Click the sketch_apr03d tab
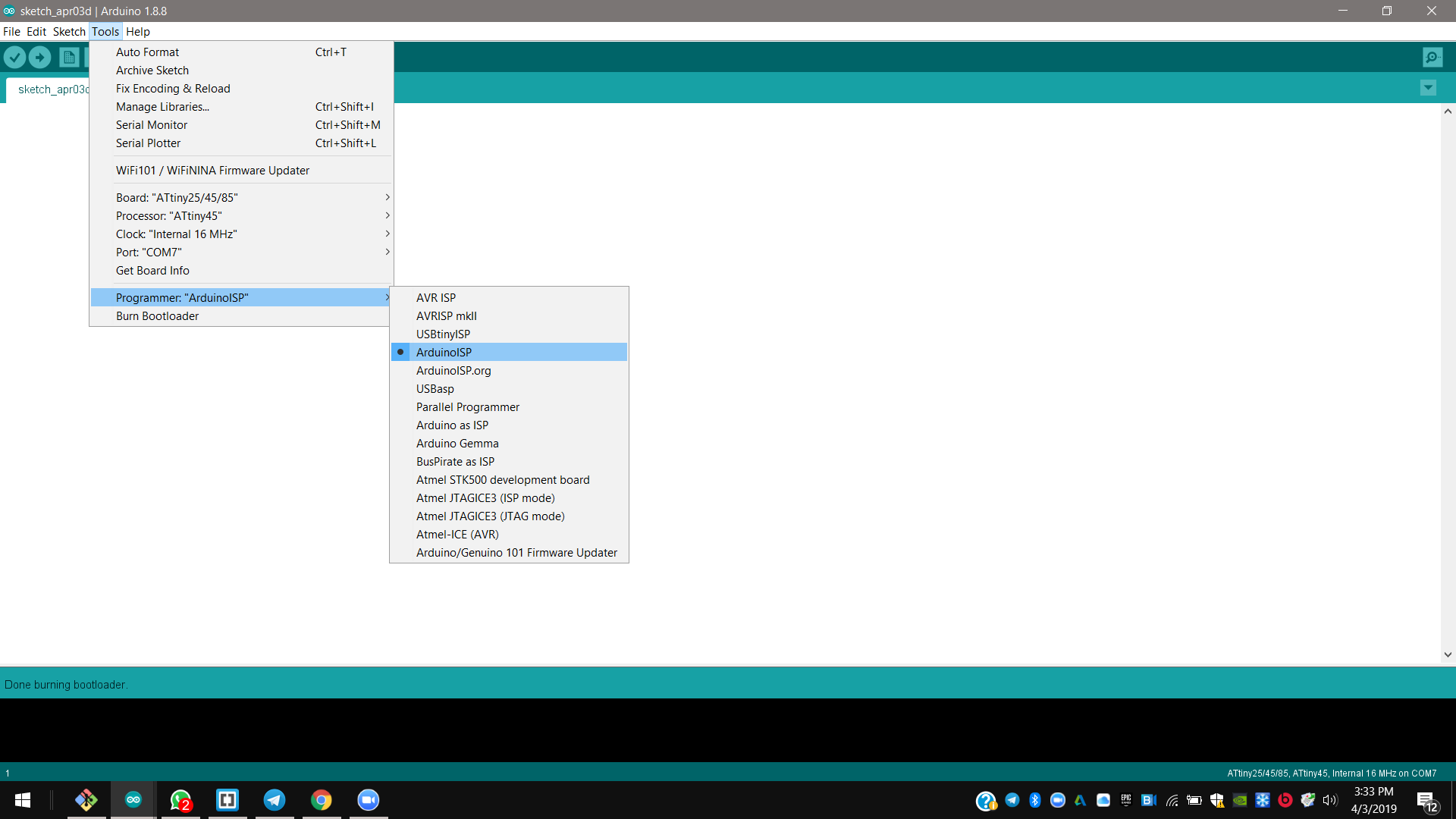The image size is (1456, 819). (x=52, y=89)
